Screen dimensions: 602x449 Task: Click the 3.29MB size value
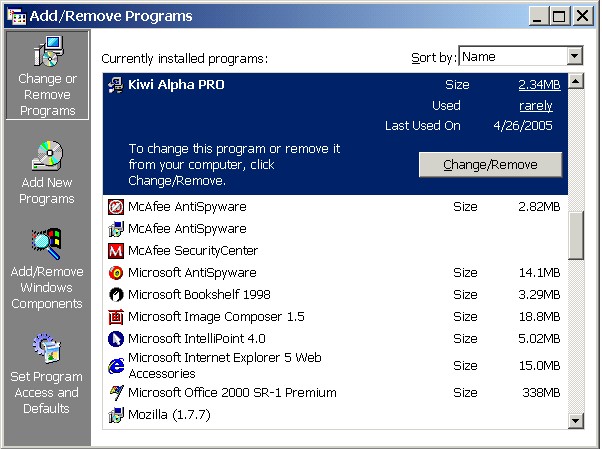pyautogui.click(x=539, y=295)
